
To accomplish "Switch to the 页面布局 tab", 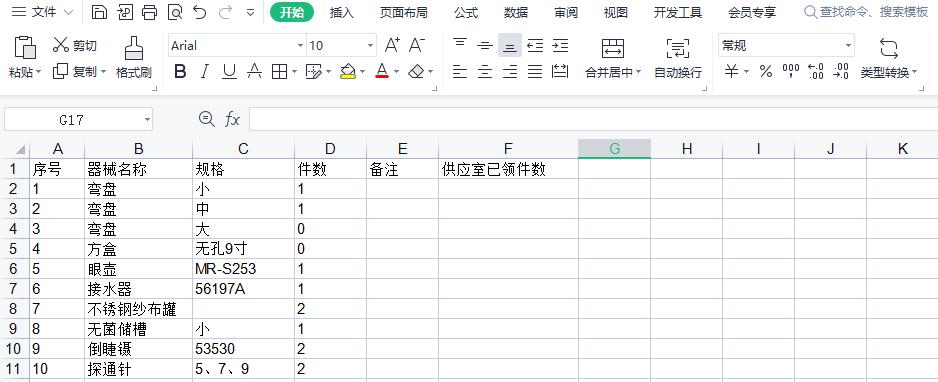I will point(404,13).
